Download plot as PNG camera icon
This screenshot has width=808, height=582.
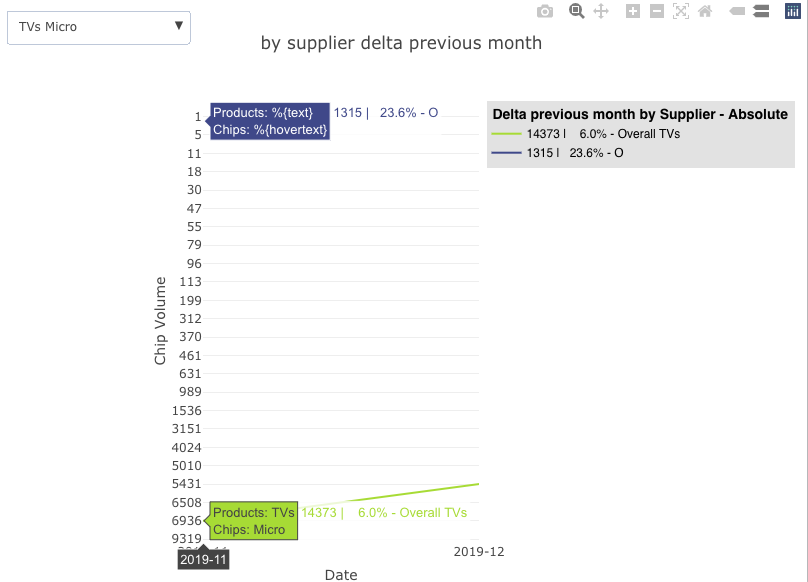(x=545, y=11)
